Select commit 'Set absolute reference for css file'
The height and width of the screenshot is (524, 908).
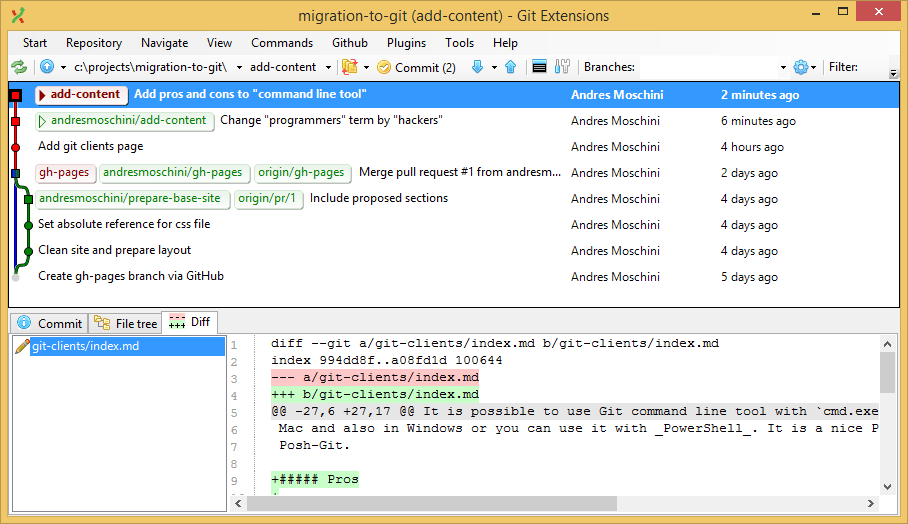(x=124, y=225)
